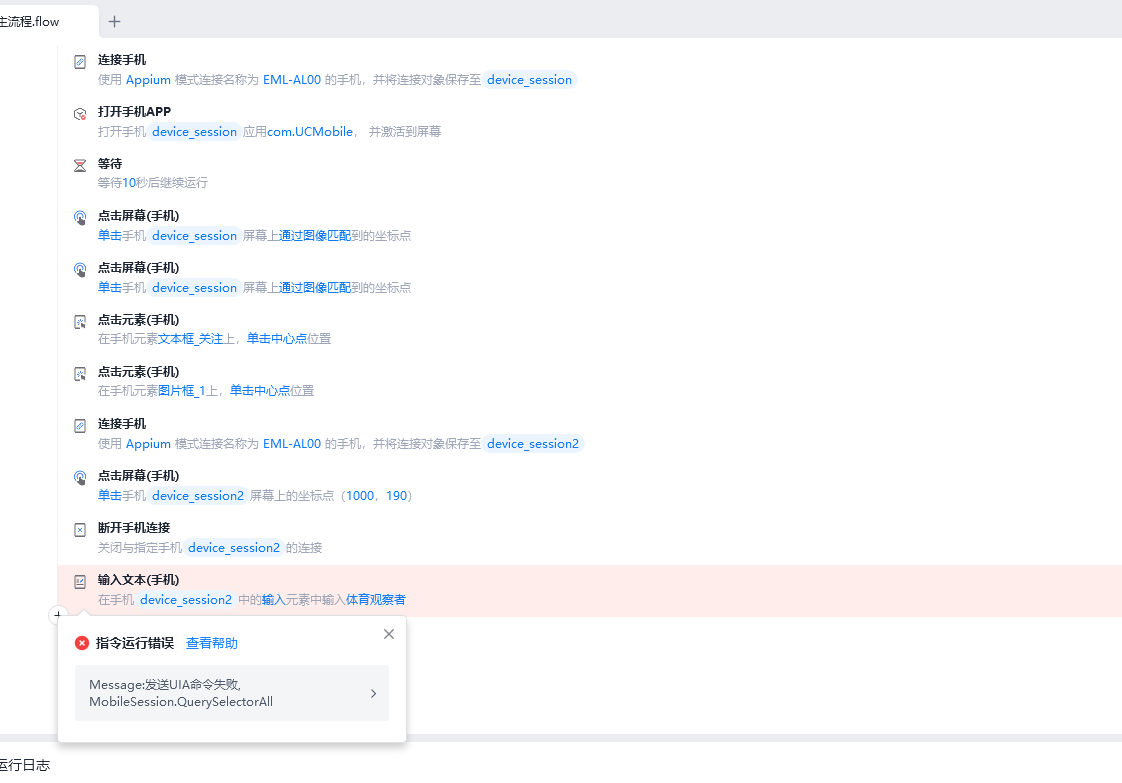Close the 指令运行错误 popup
Viewport: 1122px width, 783px height.
[389, 634]
